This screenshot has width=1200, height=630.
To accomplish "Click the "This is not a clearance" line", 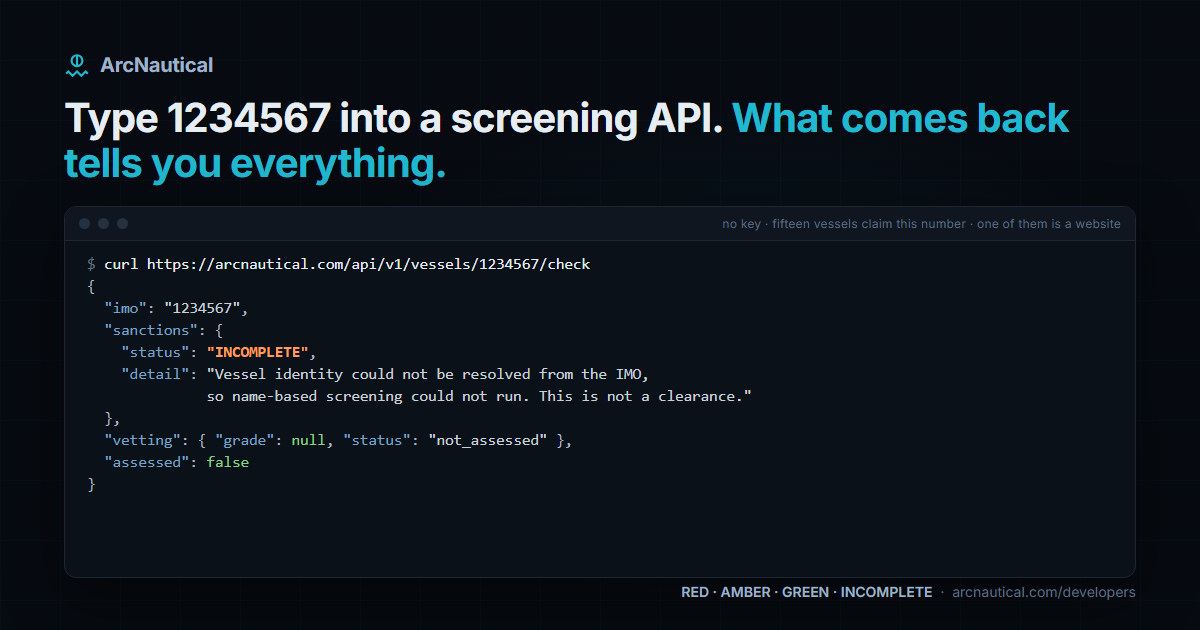I will pos(479,396).
